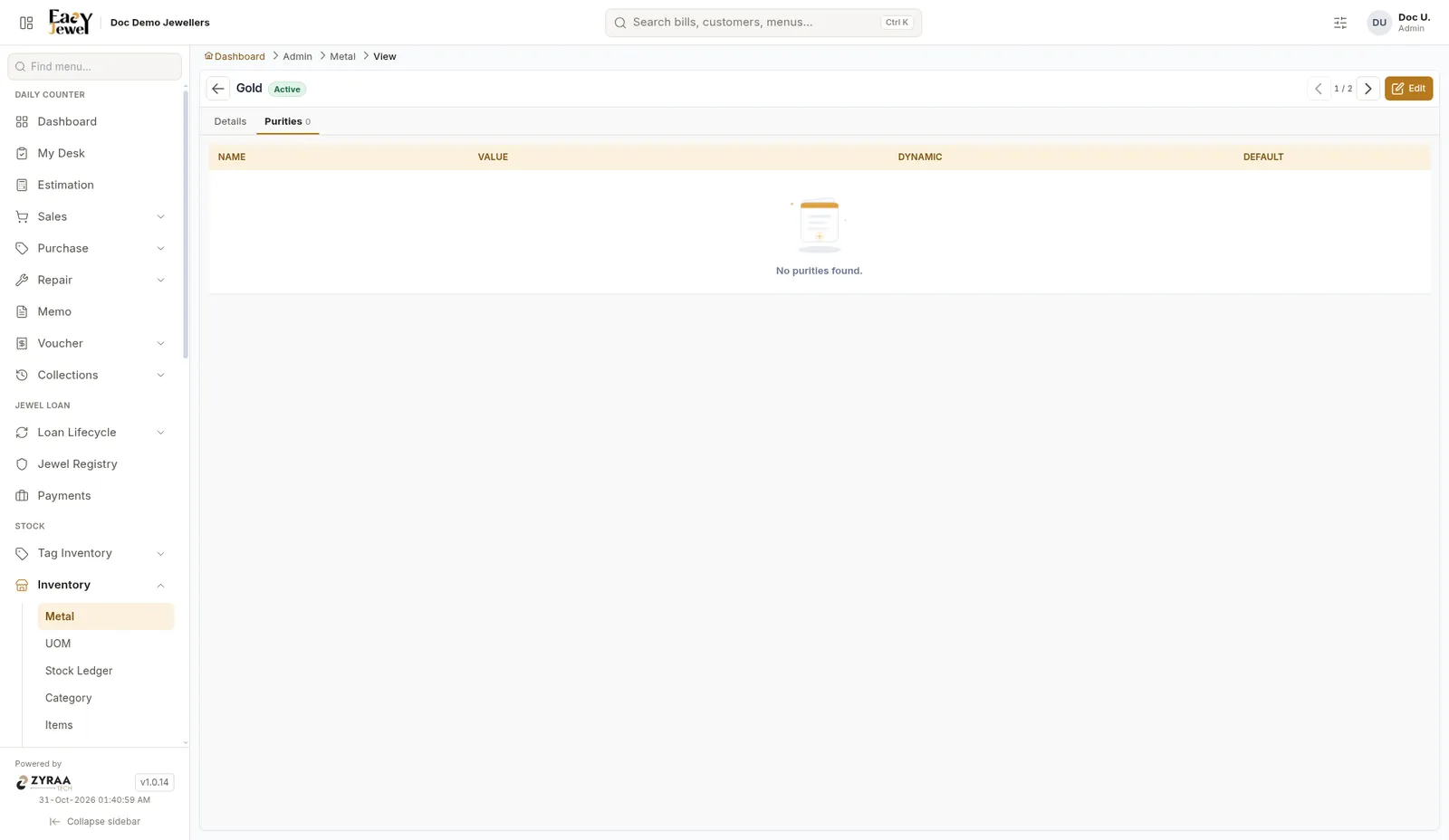1449x840 pixels.
Task: Expand the Repair menu chevron
Action: pos(160,280)
